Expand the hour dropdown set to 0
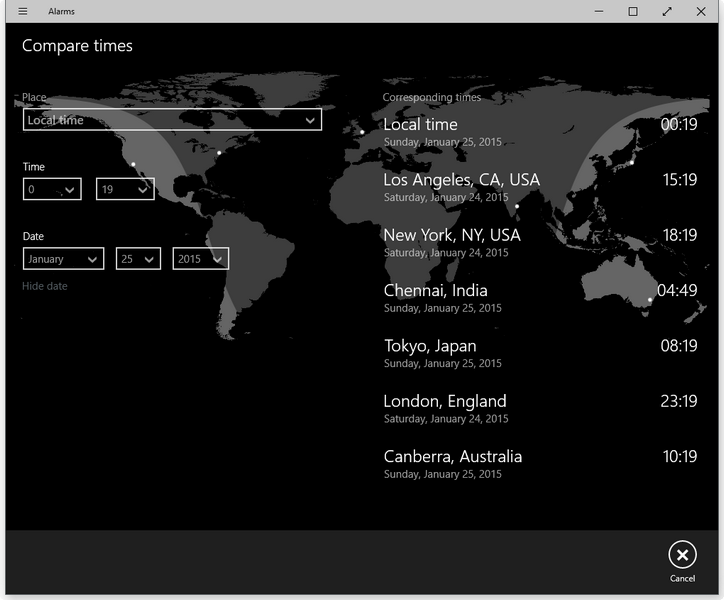 click(x=52, y=189)
